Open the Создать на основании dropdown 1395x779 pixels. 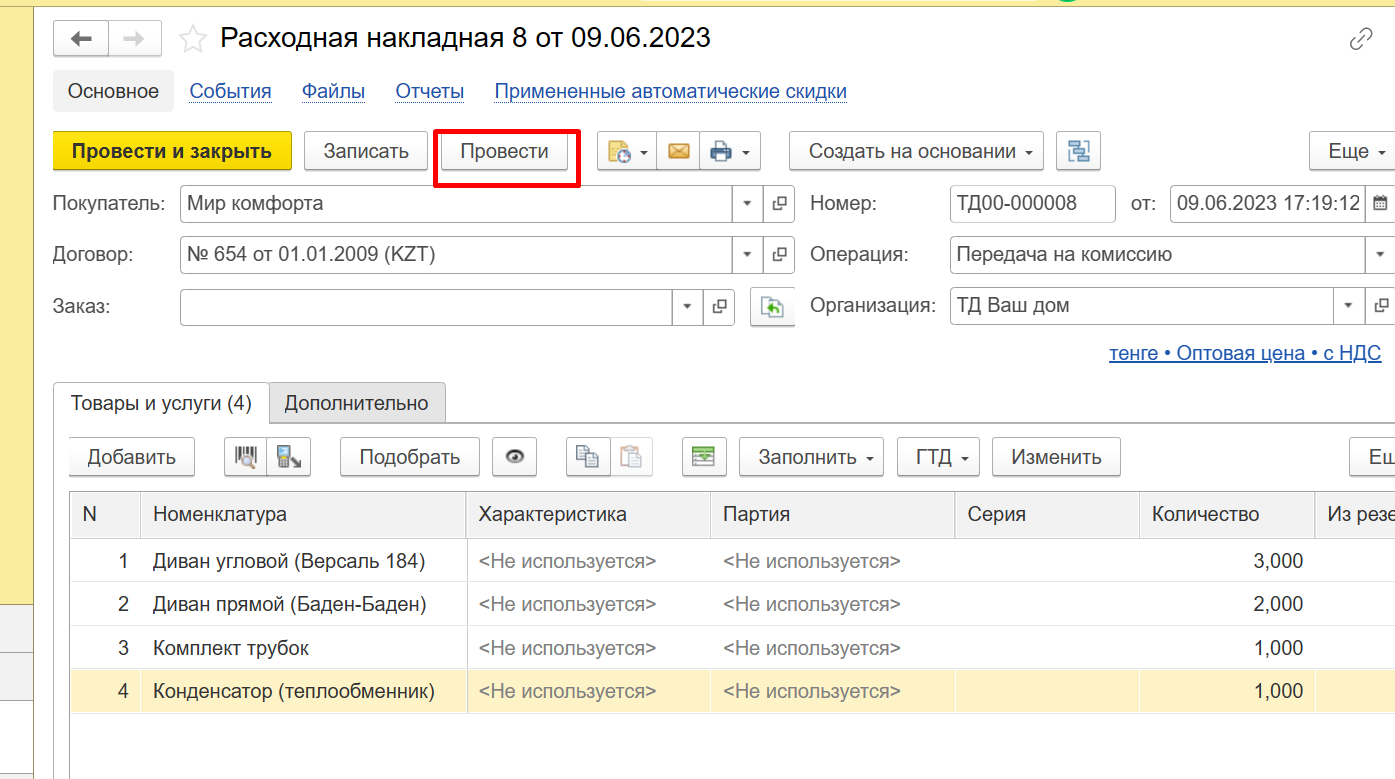coord(916,152)
